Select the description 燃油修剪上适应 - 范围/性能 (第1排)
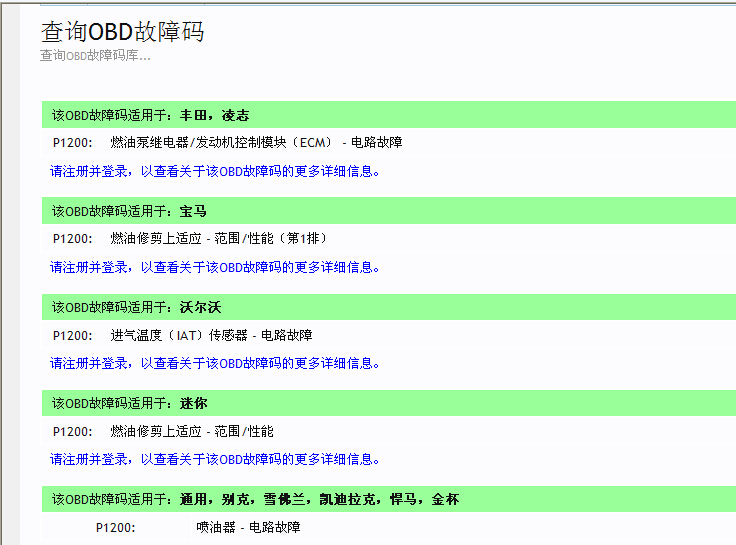 click(219, 238)
